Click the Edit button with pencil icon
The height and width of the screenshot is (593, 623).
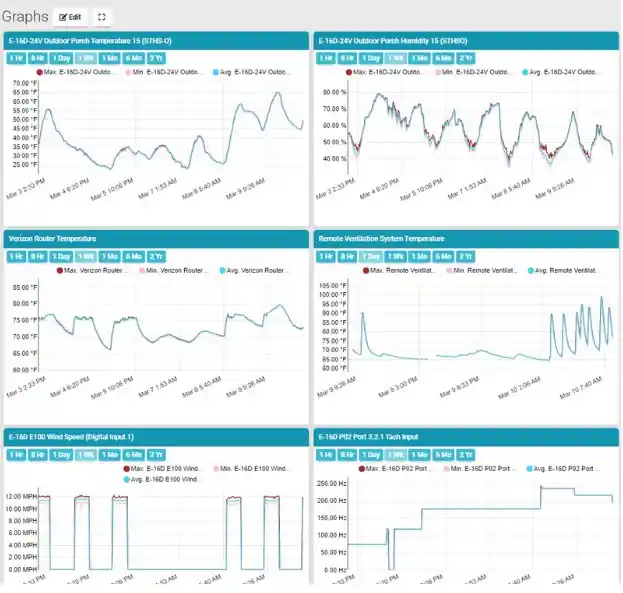(x=70, y=17)
